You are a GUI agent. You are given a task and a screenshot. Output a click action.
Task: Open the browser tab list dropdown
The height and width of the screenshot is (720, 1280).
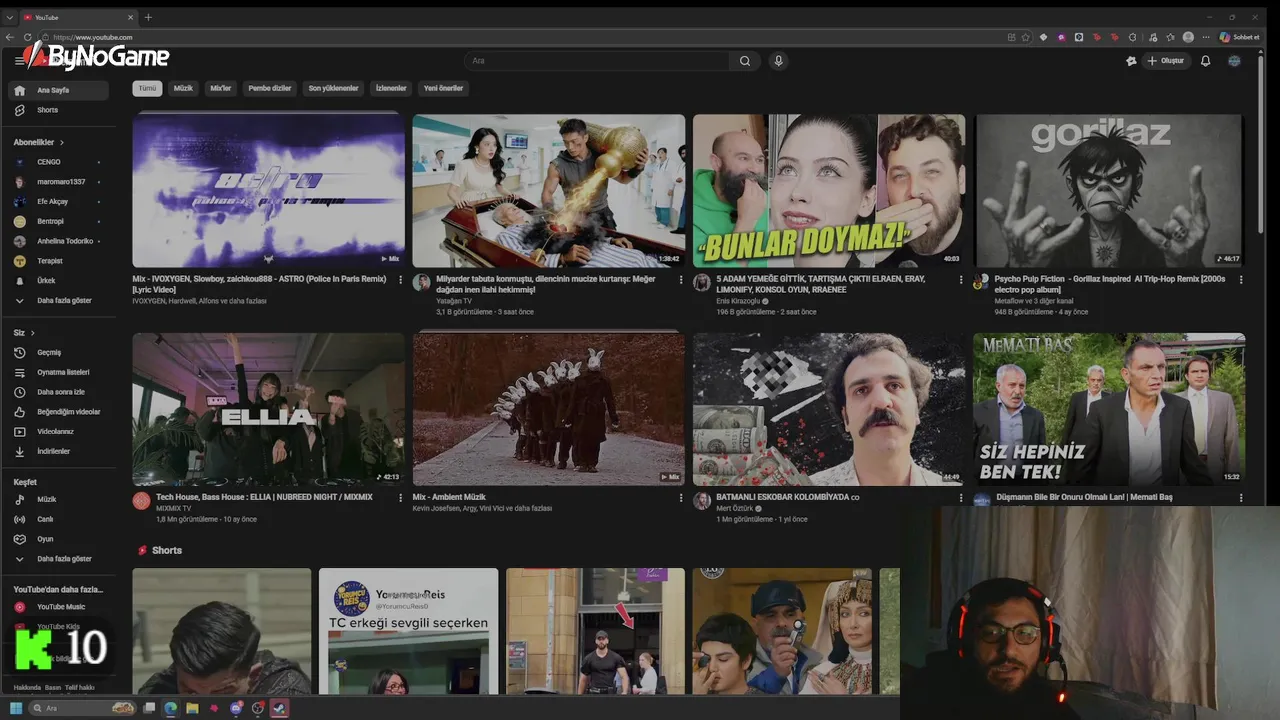(10, 17)
